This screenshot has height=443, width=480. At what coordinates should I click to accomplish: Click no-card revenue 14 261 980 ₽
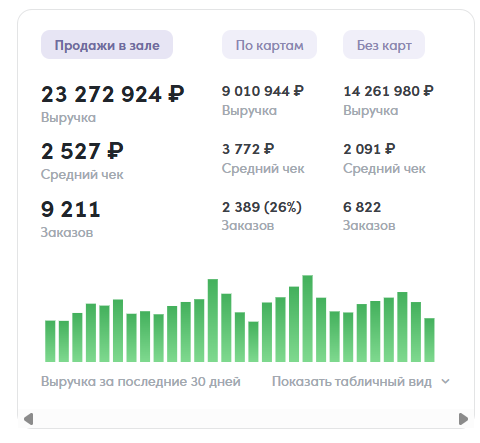pos(388,91)
